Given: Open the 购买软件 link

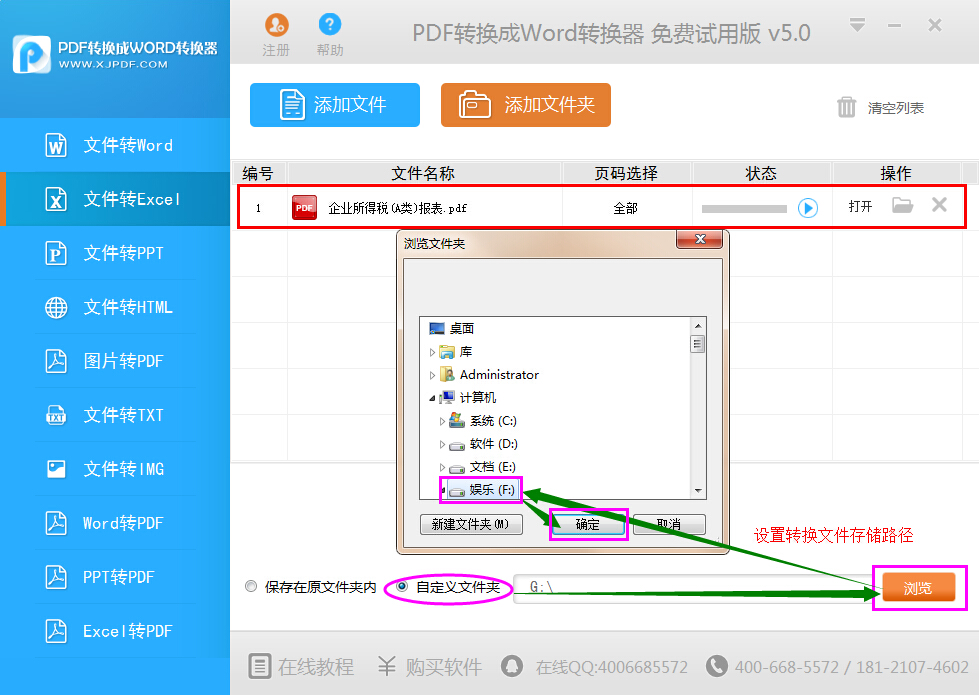Looking at the screenshot, I should pyautogui.click(x=430, y=666).
